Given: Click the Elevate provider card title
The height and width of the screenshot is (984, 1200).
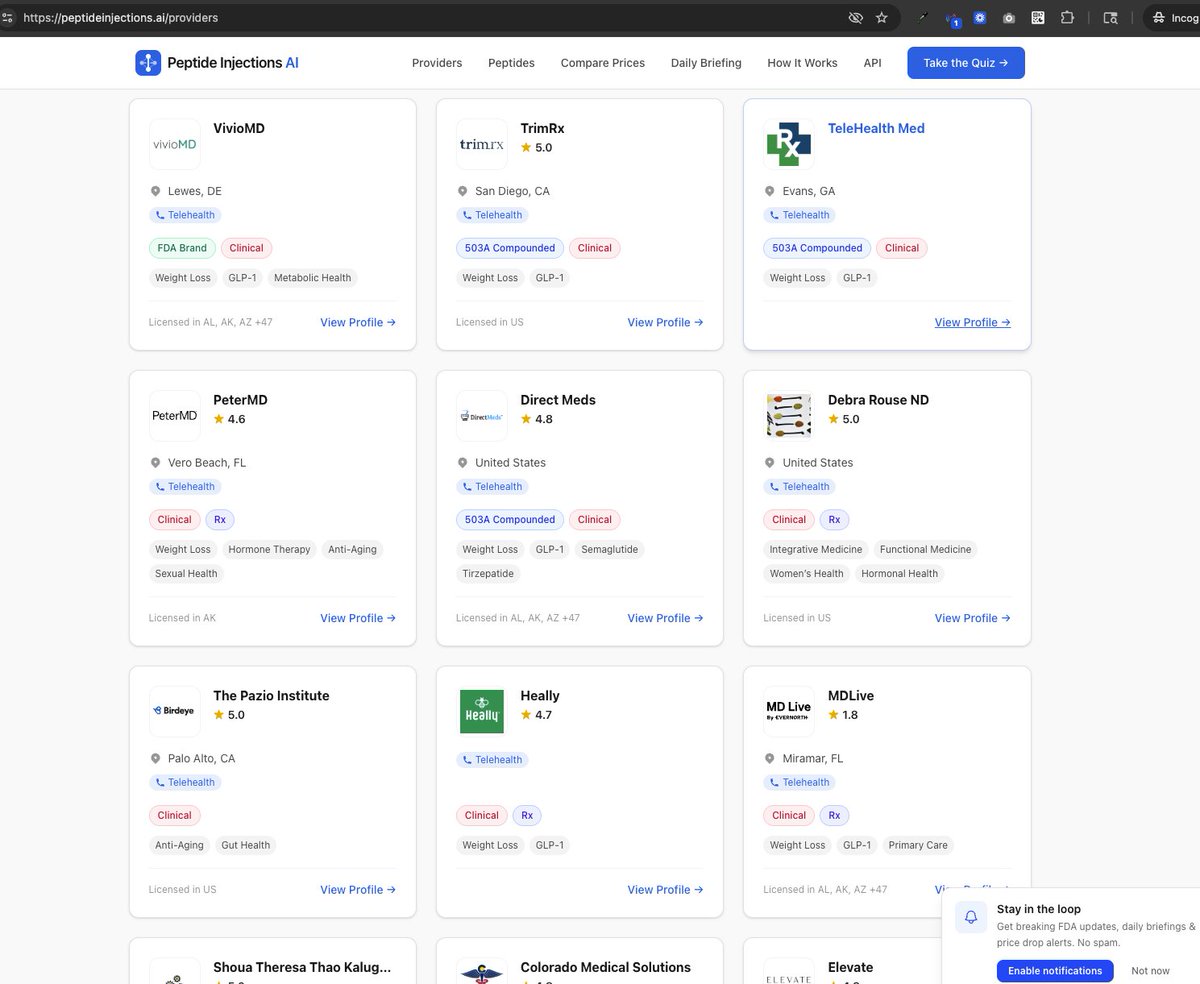Looking at the screenshot, I should pyautogui.click(x=850, y=967).
